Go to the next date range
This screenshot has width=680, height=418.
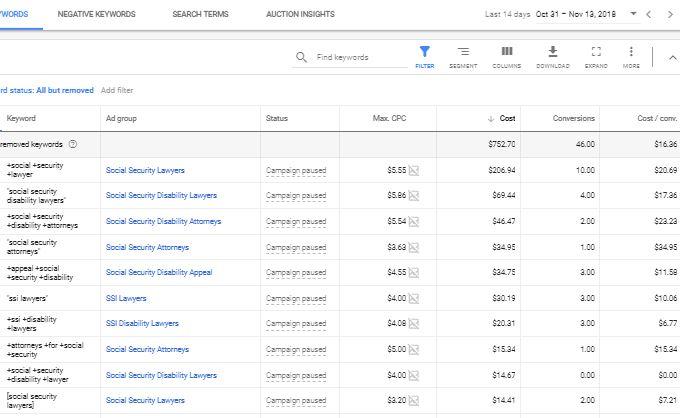pos(670,14)
